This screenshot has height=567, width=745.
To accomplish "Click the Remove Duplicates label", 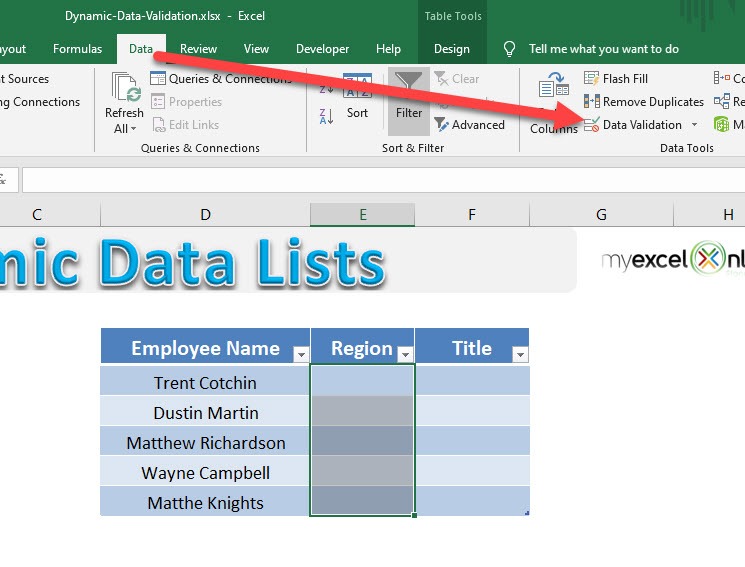I will pyautogui.click(x=653, y=102).
